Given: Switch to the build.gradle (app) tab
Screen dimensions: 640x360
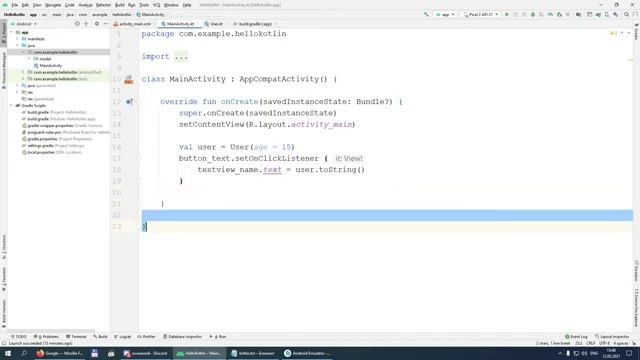Looking at the screenshot, I should pos(254,24).
